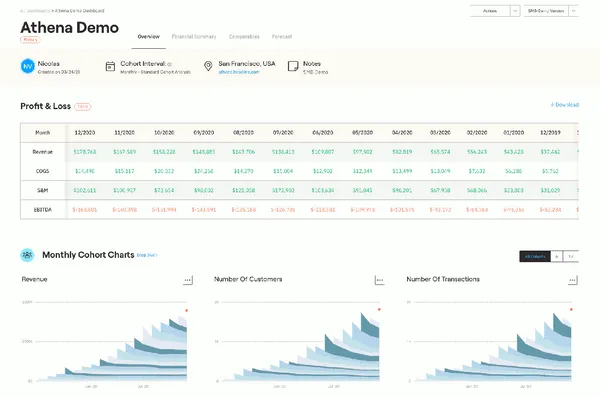This screenshot has height=397, width=600.
Task: Click the 12/2019 column header
Action: pos(550,132)
